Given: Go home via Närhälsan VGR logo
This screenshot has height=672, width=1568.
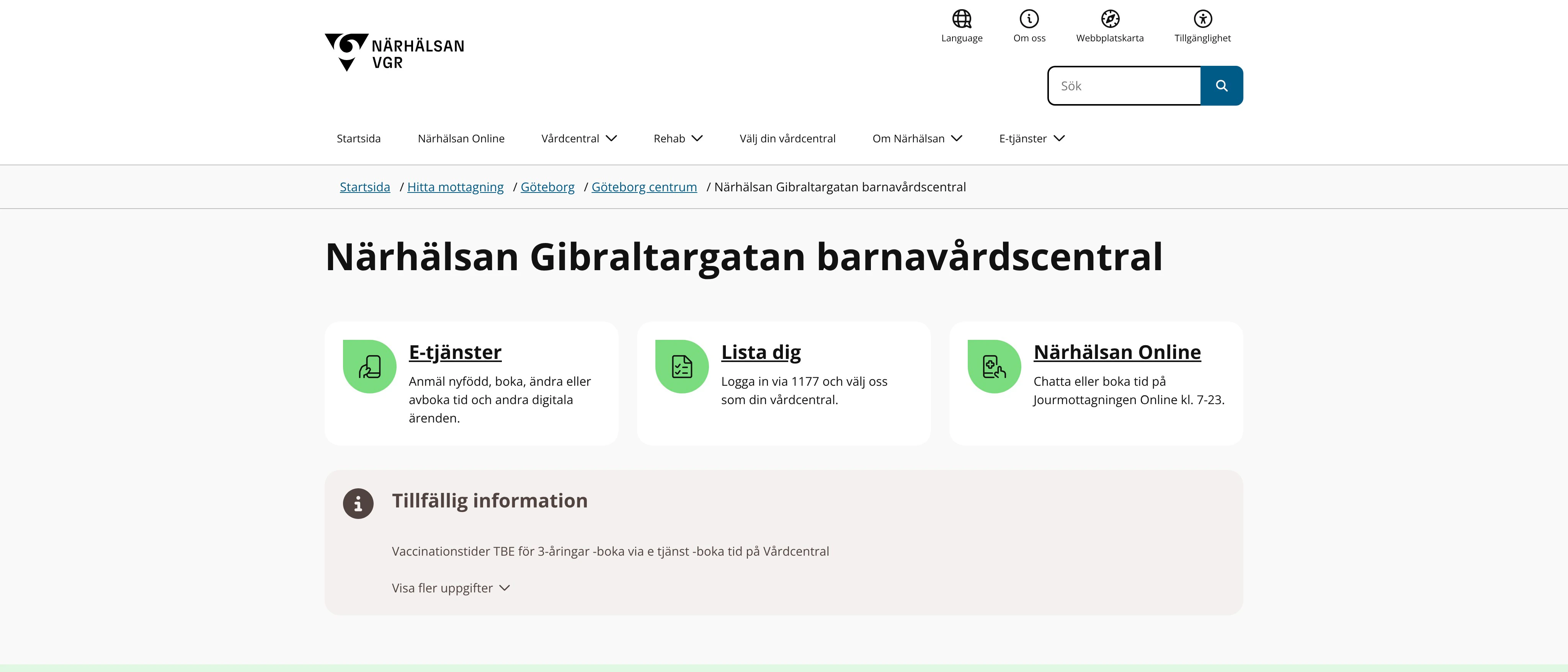Looking at the screenshot, I should [394, 52].
